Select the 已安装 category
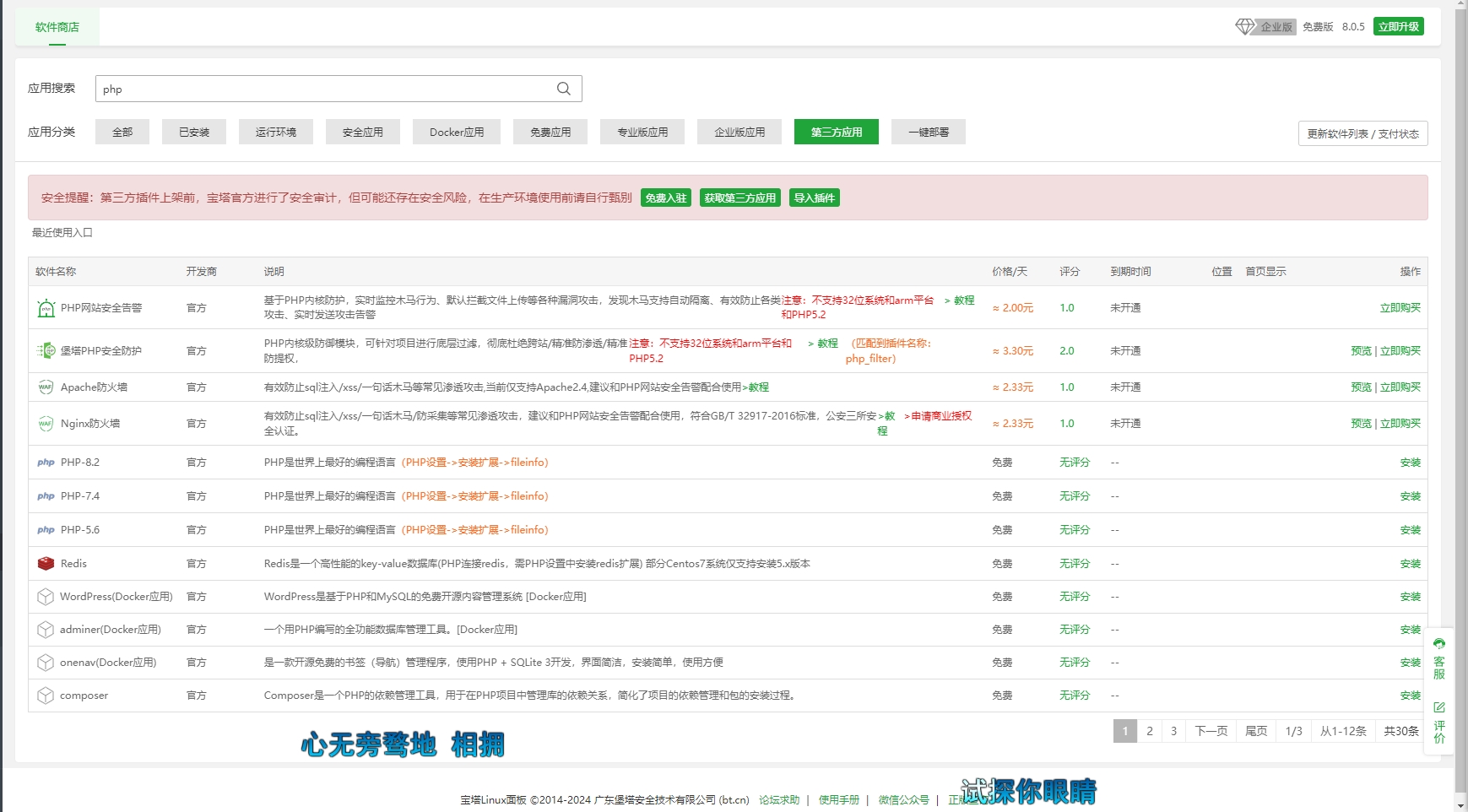The width and height of the screenshot is (1468, 812). pos(194,132)
